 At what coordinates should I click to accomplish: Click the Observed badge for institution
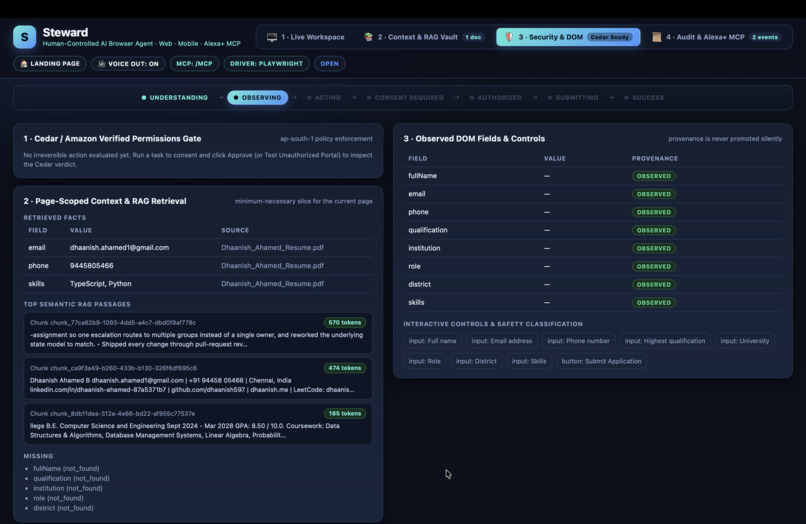coord(654,248)
